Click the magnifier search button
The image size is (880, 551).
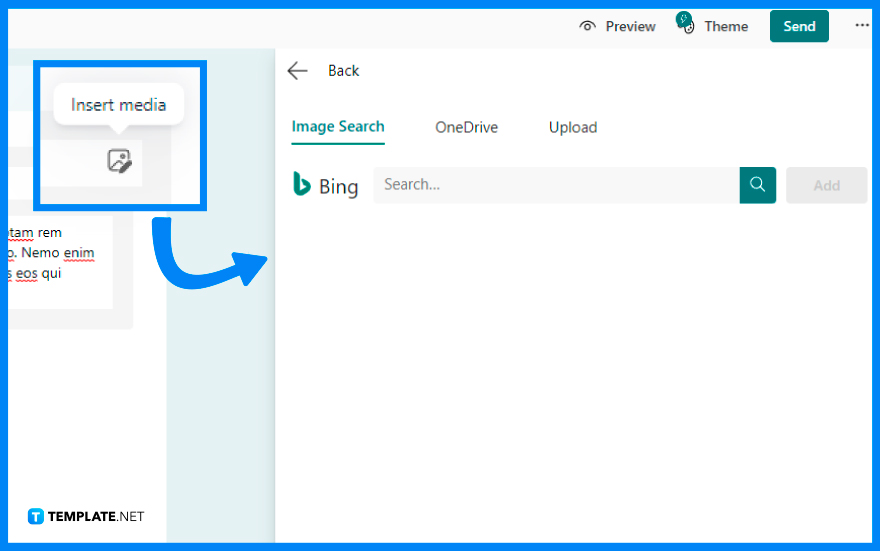point(758,185)
